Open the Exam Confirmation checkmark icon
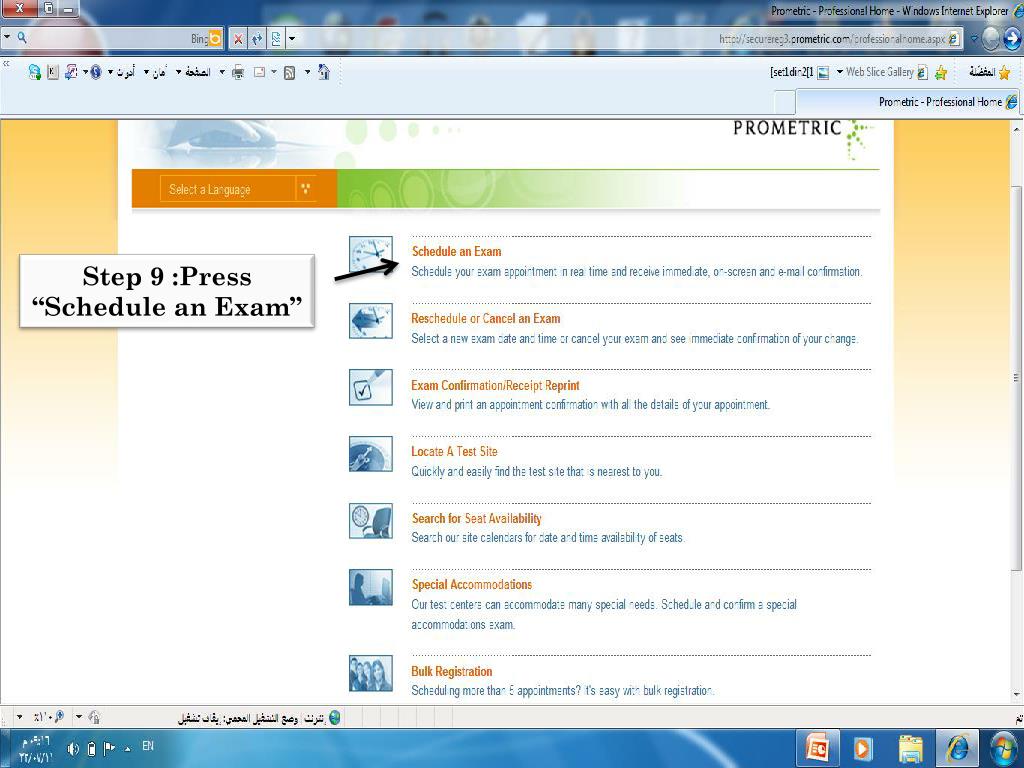Image resolution: width=1024 pixels, height=768 pixels. tap(370, 388)
